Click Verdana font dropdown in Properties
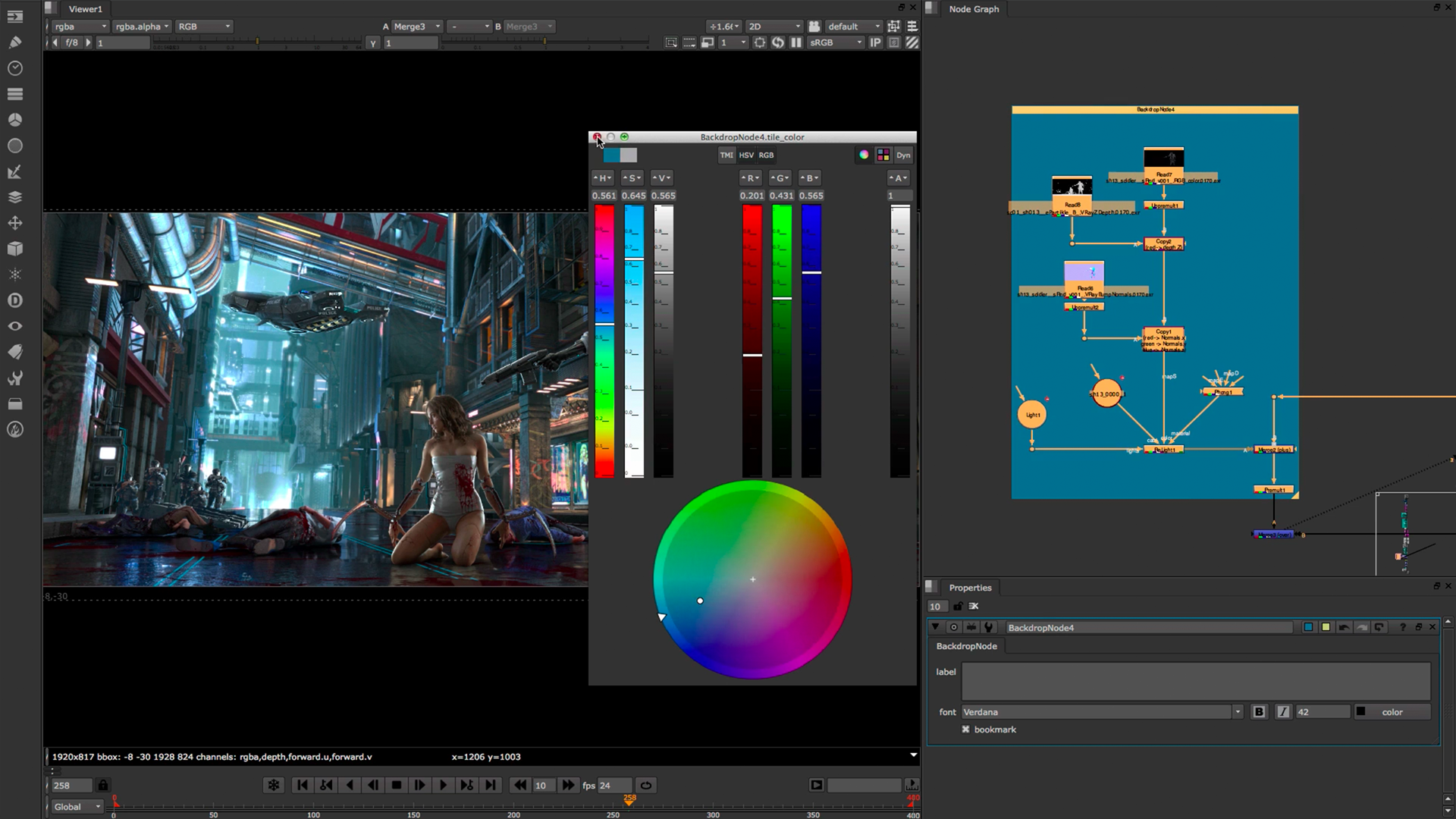This screenshot has height=819, width=1456. coord(1099,711)
